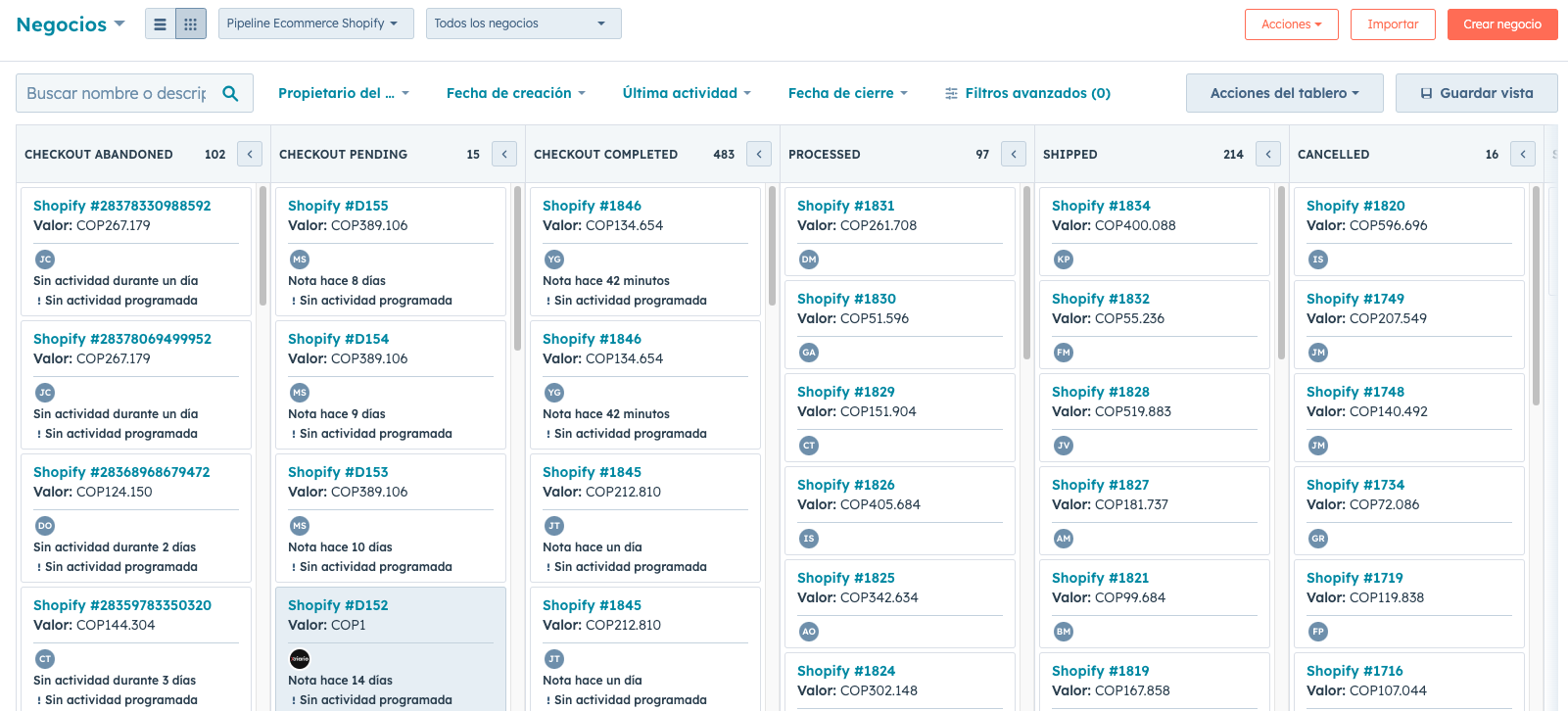Click 'Nota hace 10 días' text
Viewport: 1568px width, 711px height.
click(340, 547)
